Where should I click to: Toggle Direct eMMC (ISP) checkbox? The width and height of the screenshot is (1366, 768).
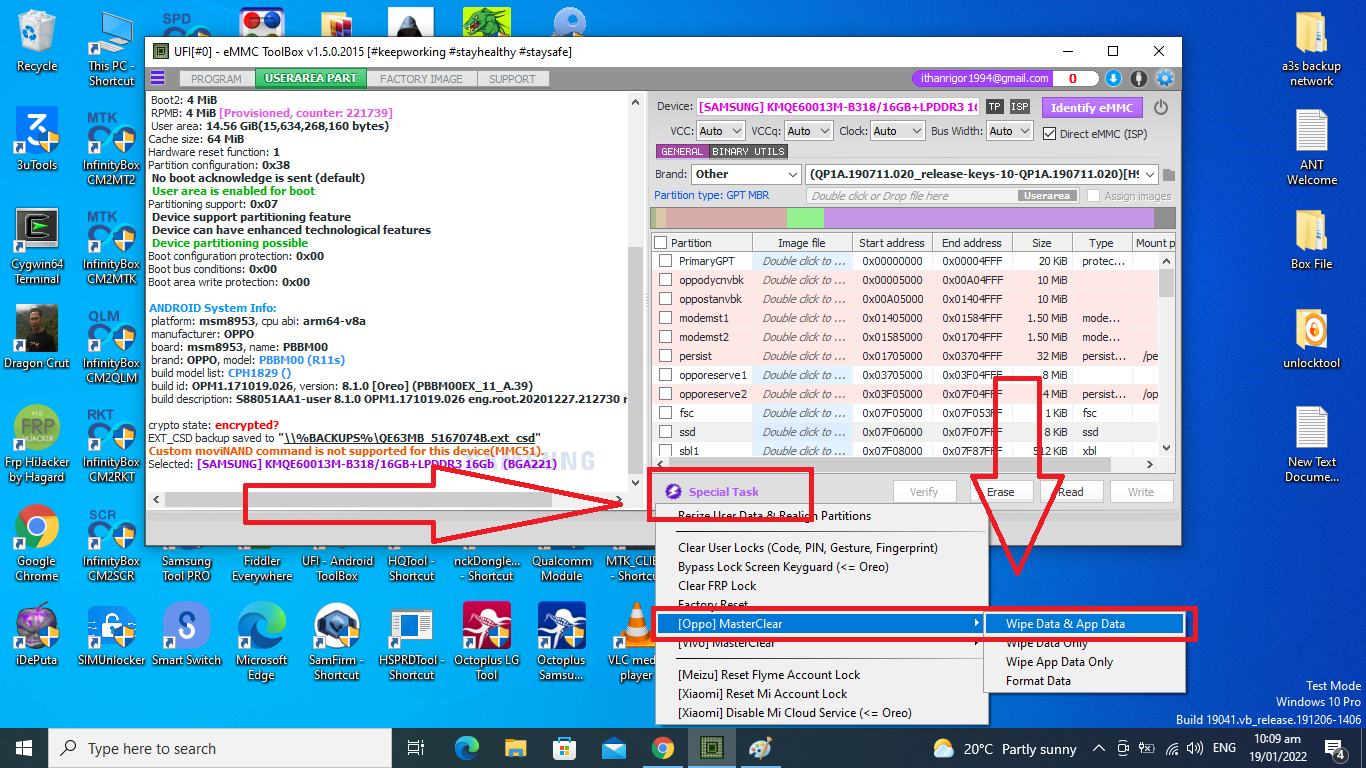[x=1050, y=133]
